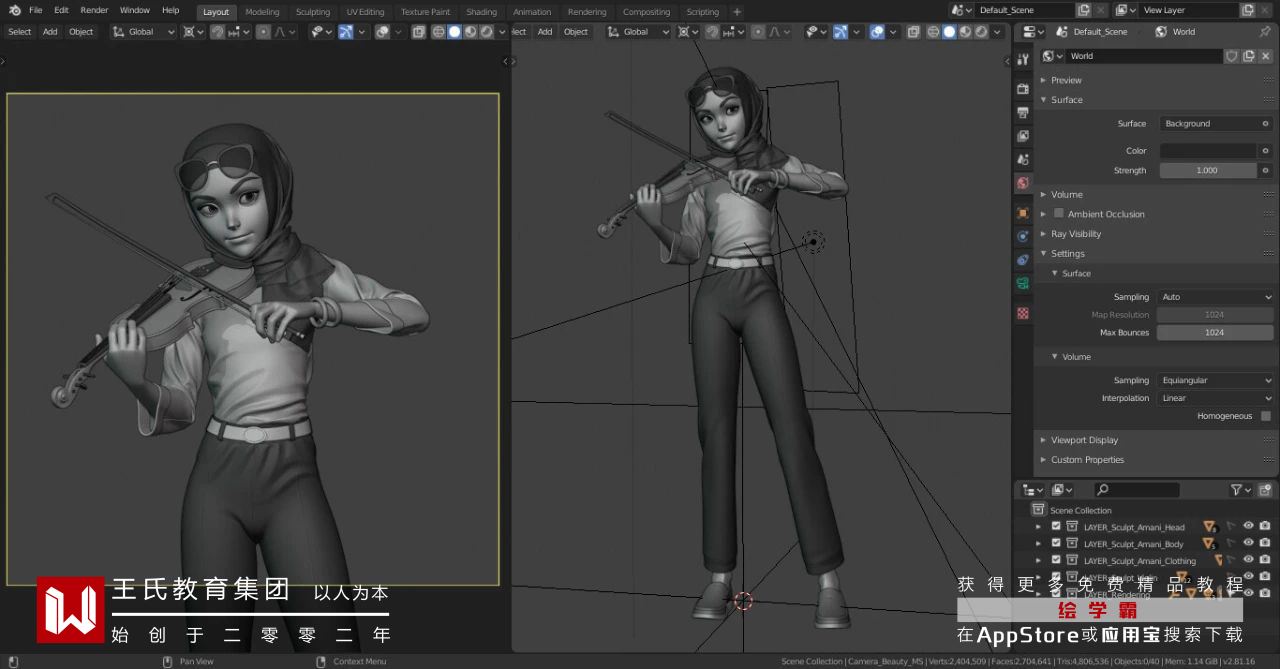Open Volume Sampling Equiangular dropdown
This screenshot has width=1280, height=669.
click(1216, 380)
